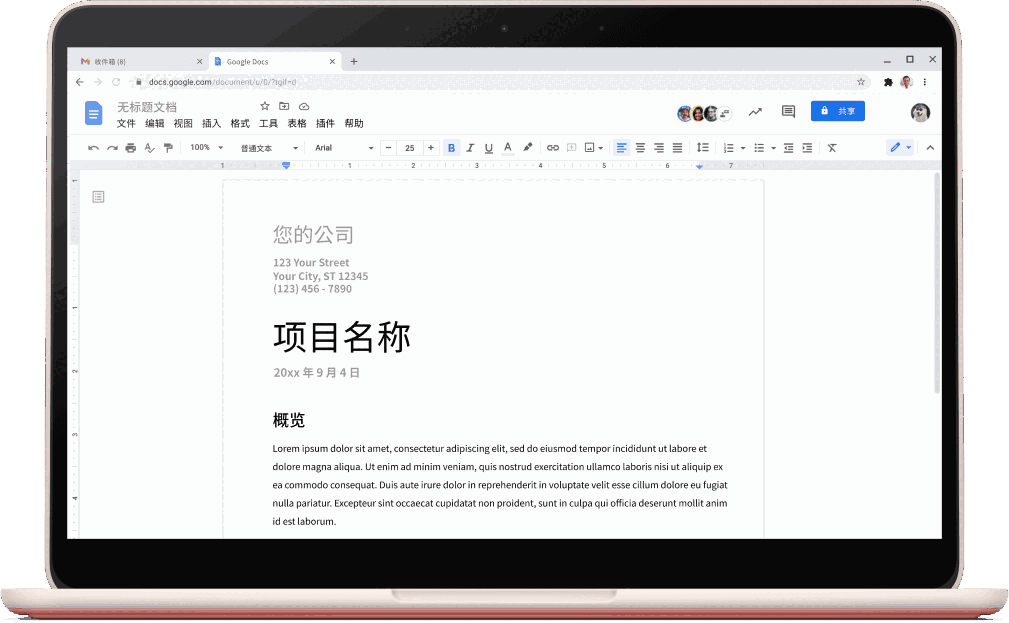Viewport: 1009px width, 623px height.
Task: Enable underline formatting
Action: (x=488, y=147)
